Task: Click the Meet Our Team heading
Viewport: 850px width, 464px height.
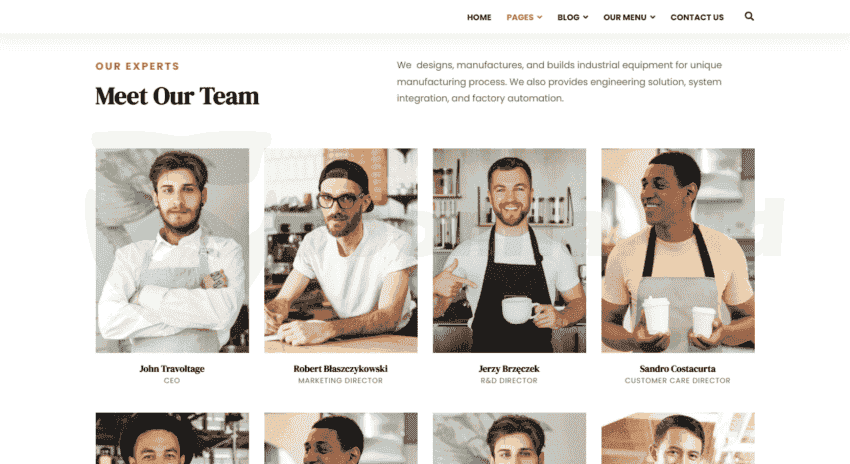Action: (x=177, y=96)
